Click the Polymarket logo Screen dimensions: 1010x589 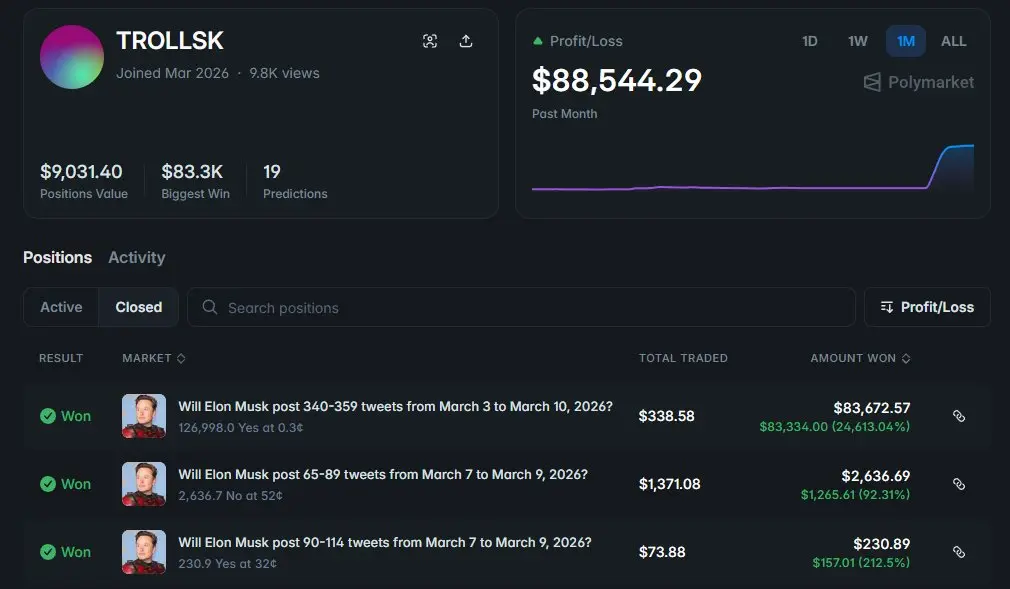click(918, 82)
